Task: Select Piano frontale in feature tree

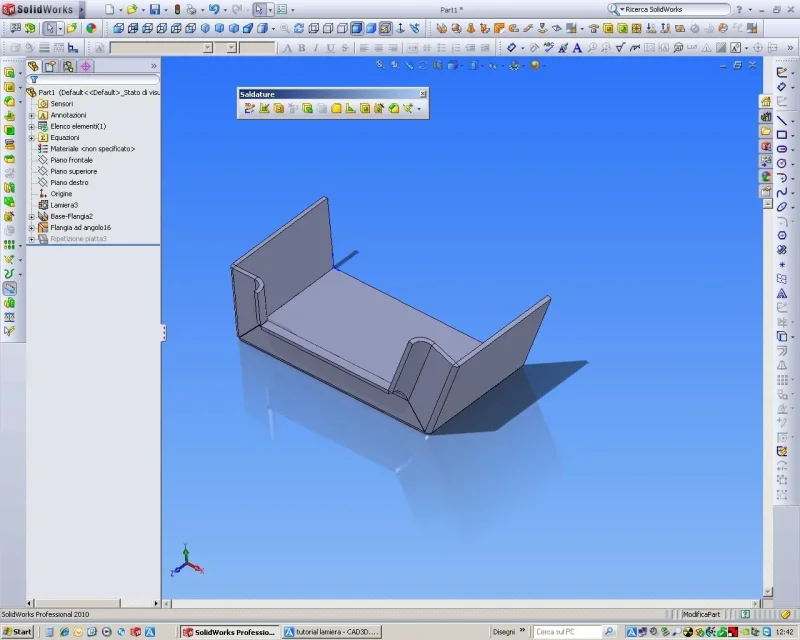Action: [x=71, y=160]
